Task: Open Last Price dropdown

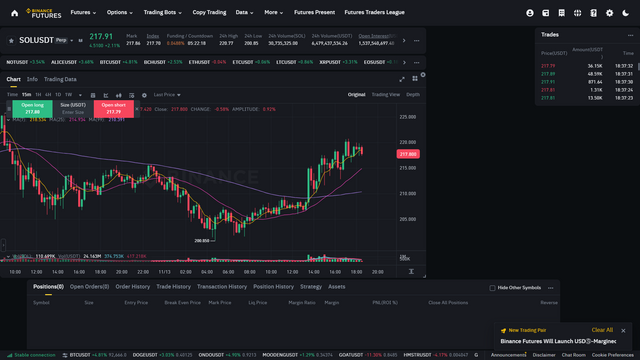Action: [x=167, y=95]
